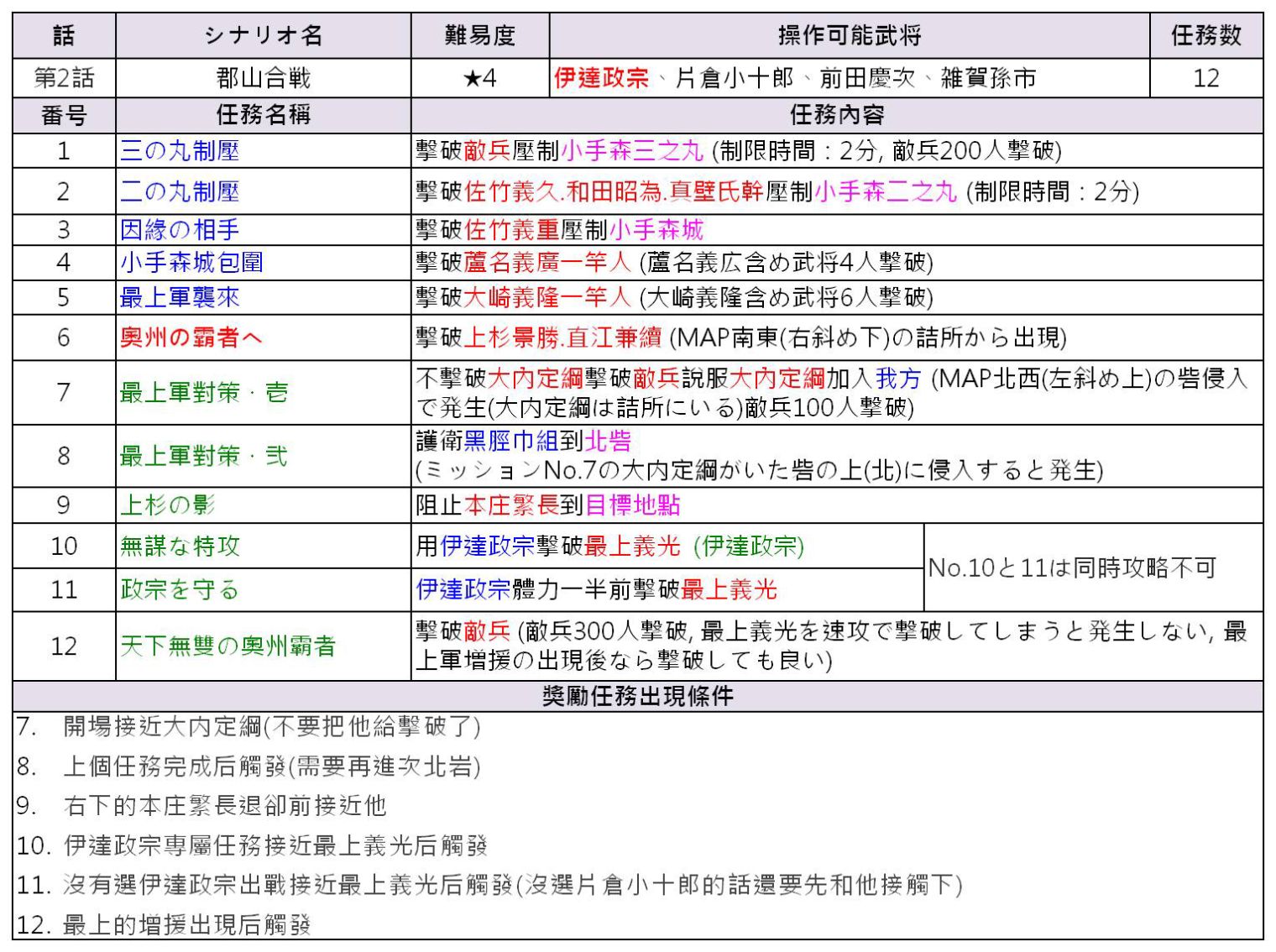This screenshot has height=952, width=1276.
Task: Click the 難易度 header cell
Action: click(x=479, y=35)
